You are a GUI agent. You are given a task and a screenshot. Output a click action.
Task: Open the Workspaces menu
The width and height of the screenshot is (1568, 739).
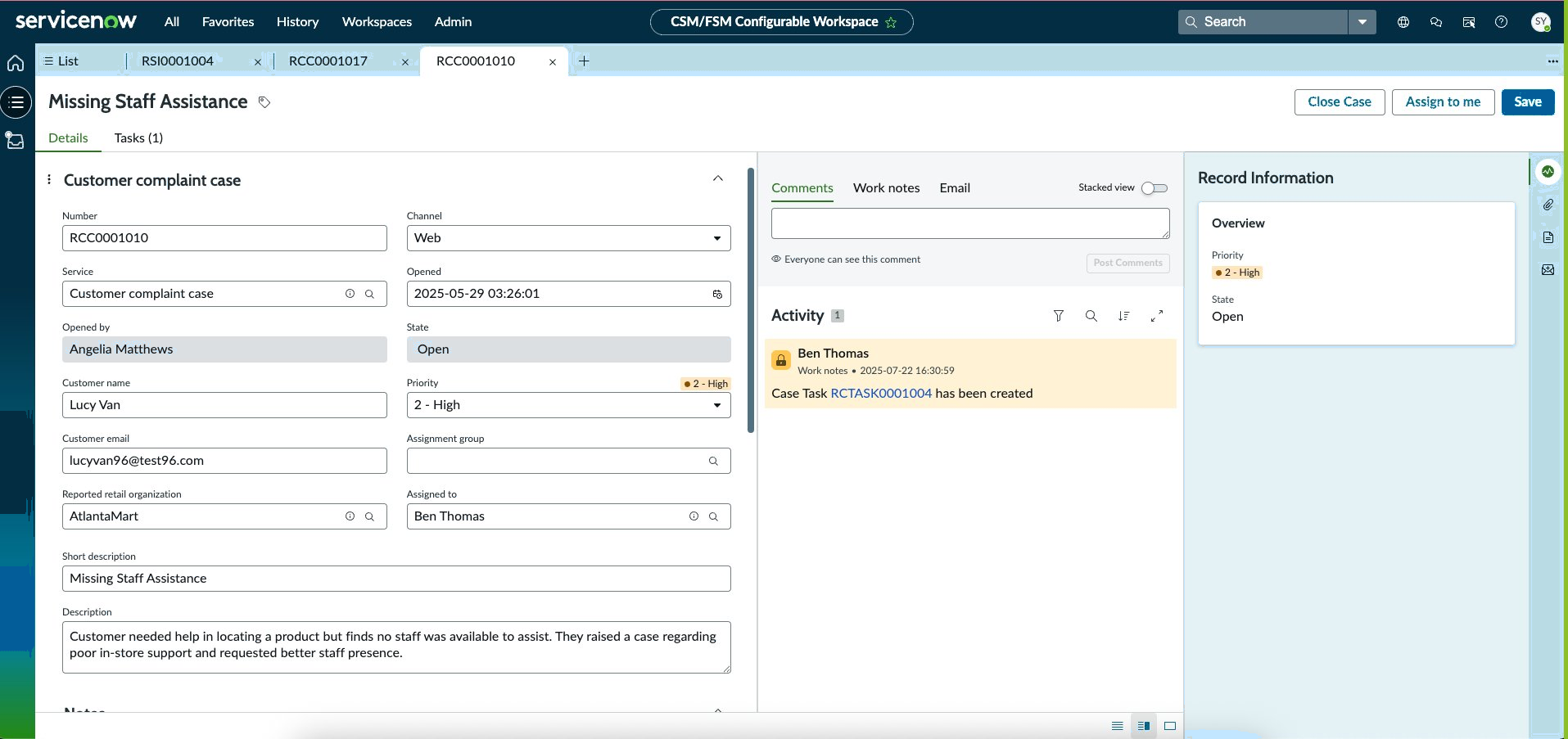pos(377,22)
